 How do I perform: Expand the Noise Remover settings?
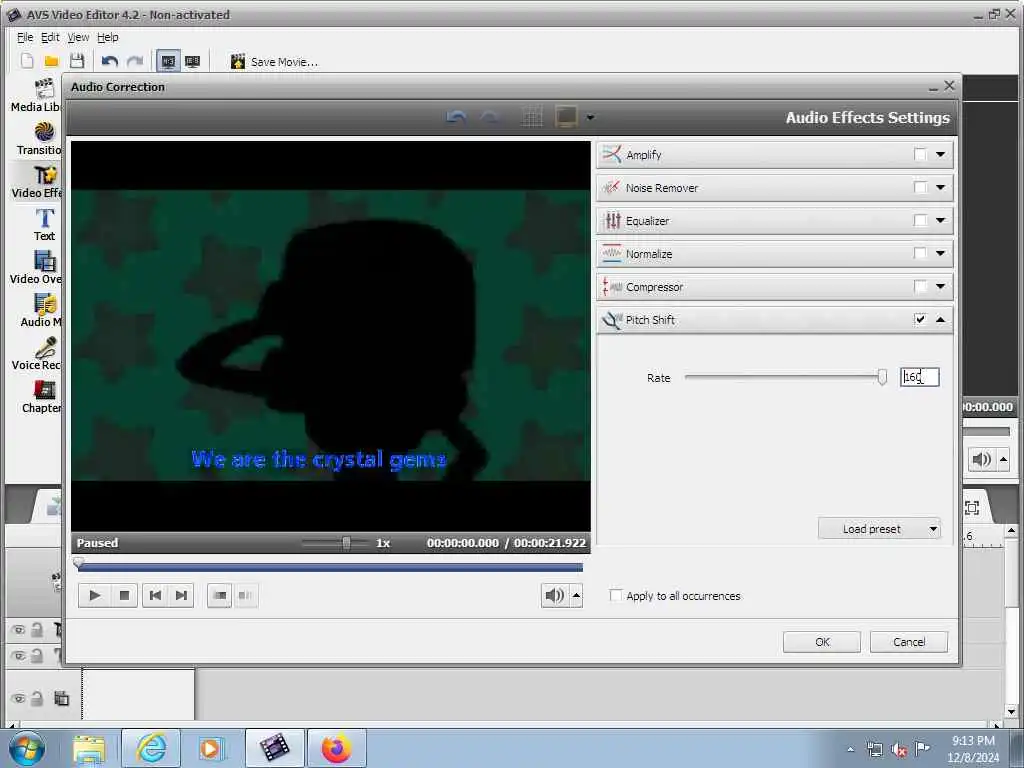tap(940, 187)
